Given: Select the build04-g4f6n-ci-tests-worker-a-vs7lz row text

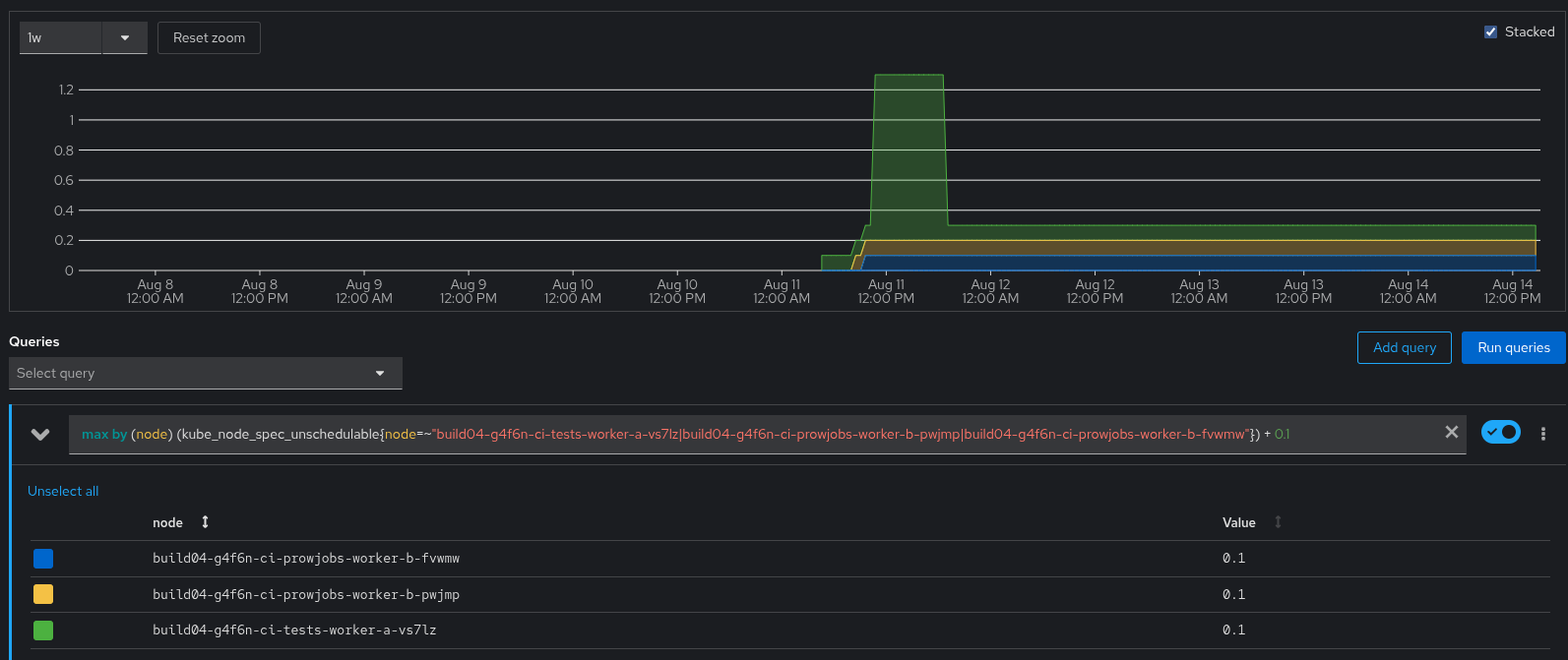Looking at the screenshot, I should coord(294,630).
